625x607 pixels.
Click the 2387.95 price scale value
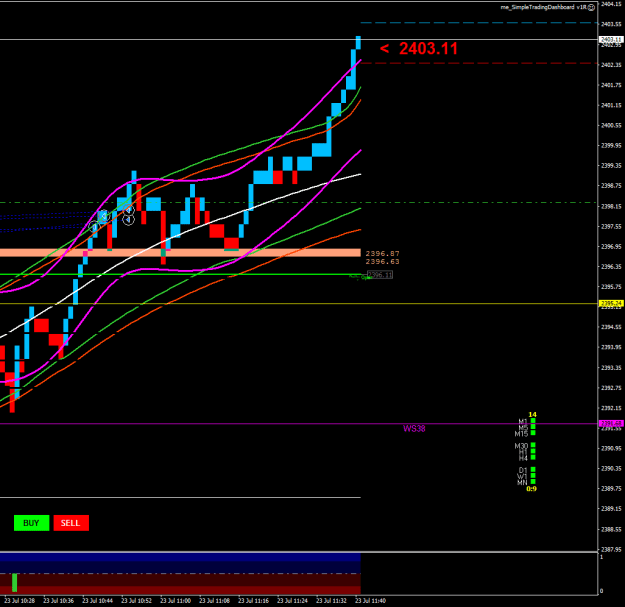pos(611,549)
